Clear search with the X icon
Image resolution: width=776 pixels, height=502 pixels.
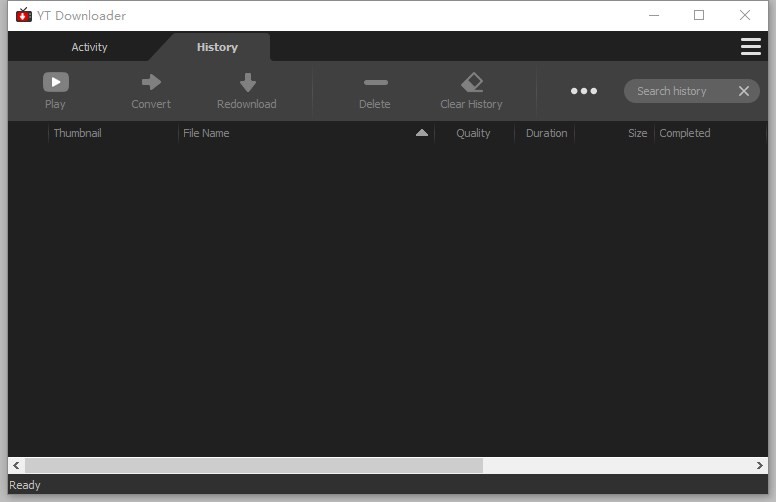tap(743, 91)
